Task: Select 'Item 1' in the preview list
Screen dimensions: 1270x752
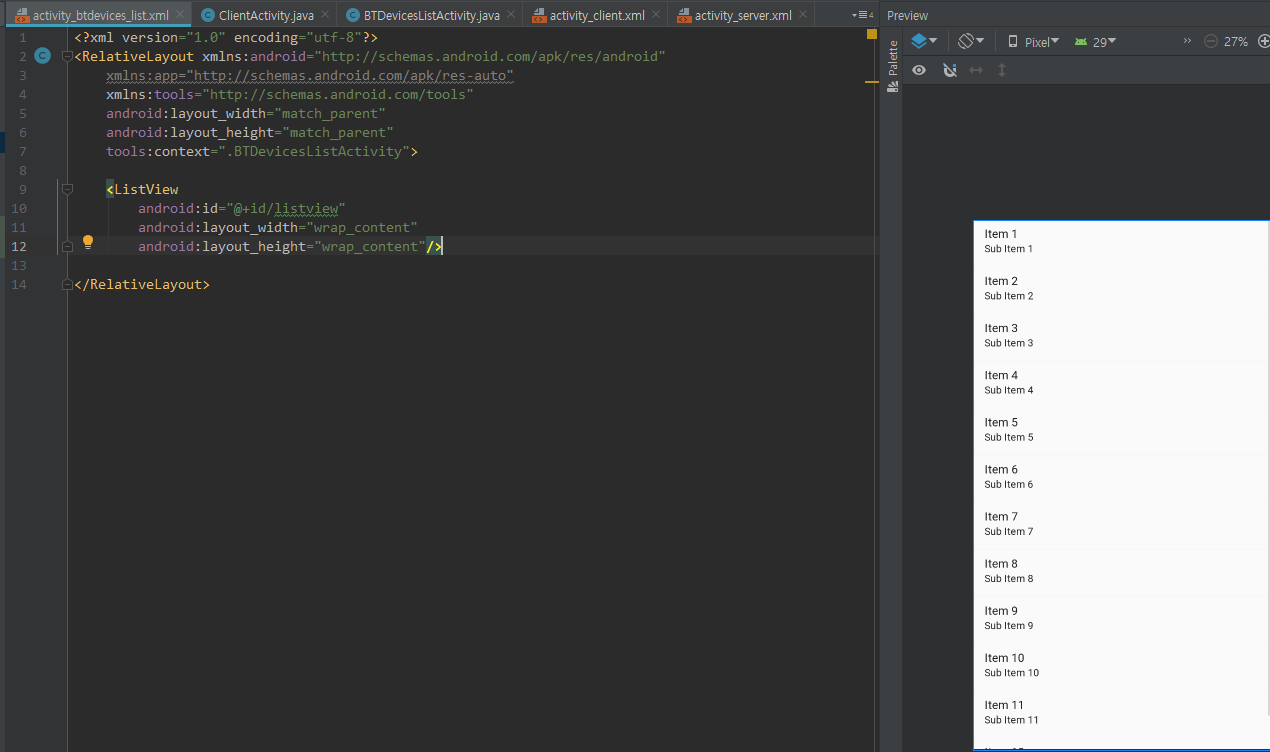Action: point(1001,234)
